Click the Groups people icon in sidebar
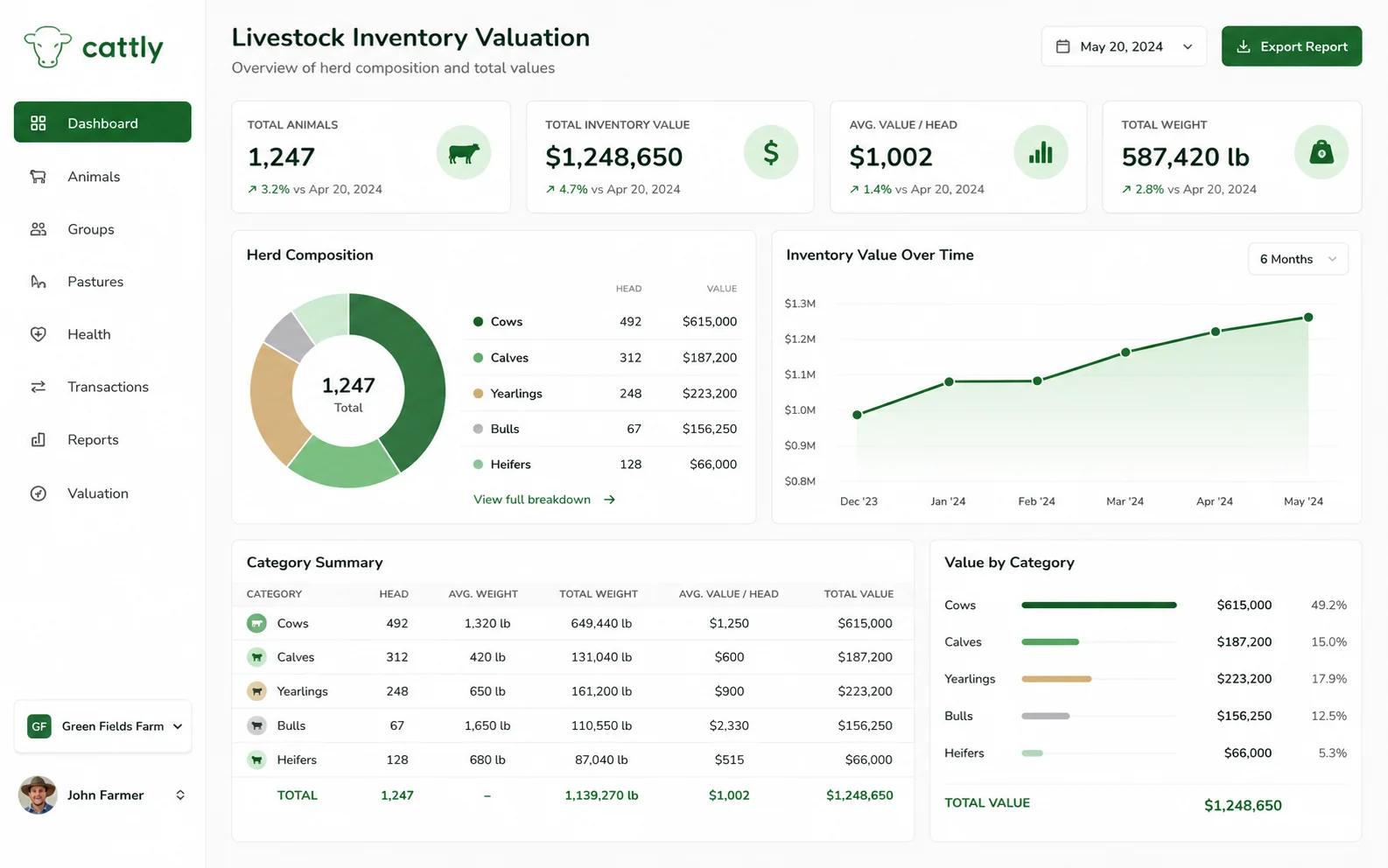The width and height of the screenshot is (1388, 868). pos(39,229)
